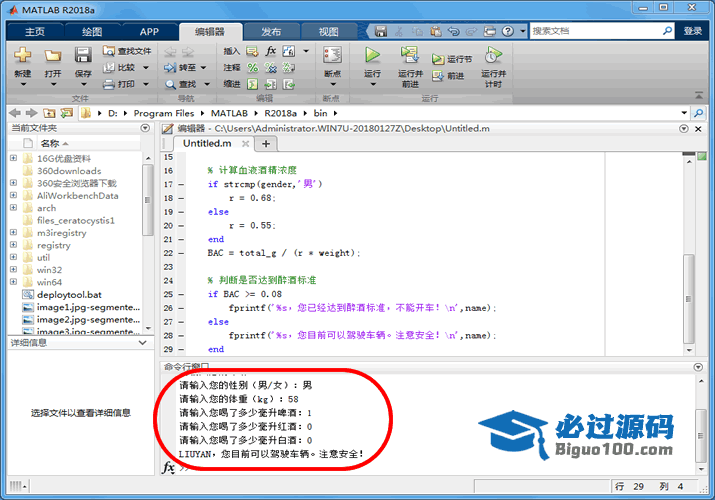Switch to the 发布 (Publish) tab
Image resolution: width=715 pixels, height=500 pixels.
pyautogui.click(x=271, y=31)
